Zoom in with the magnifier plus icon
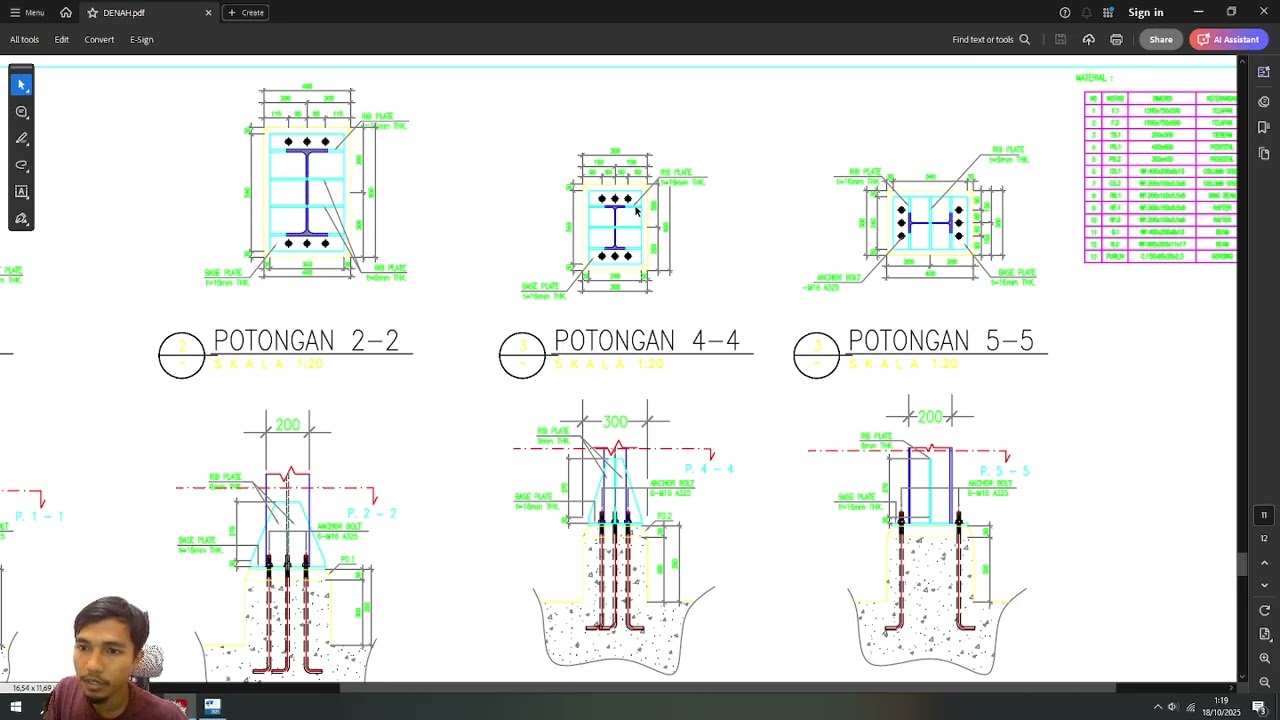Viewport: 1280px width, 720px height. (x=1264, y=659)
